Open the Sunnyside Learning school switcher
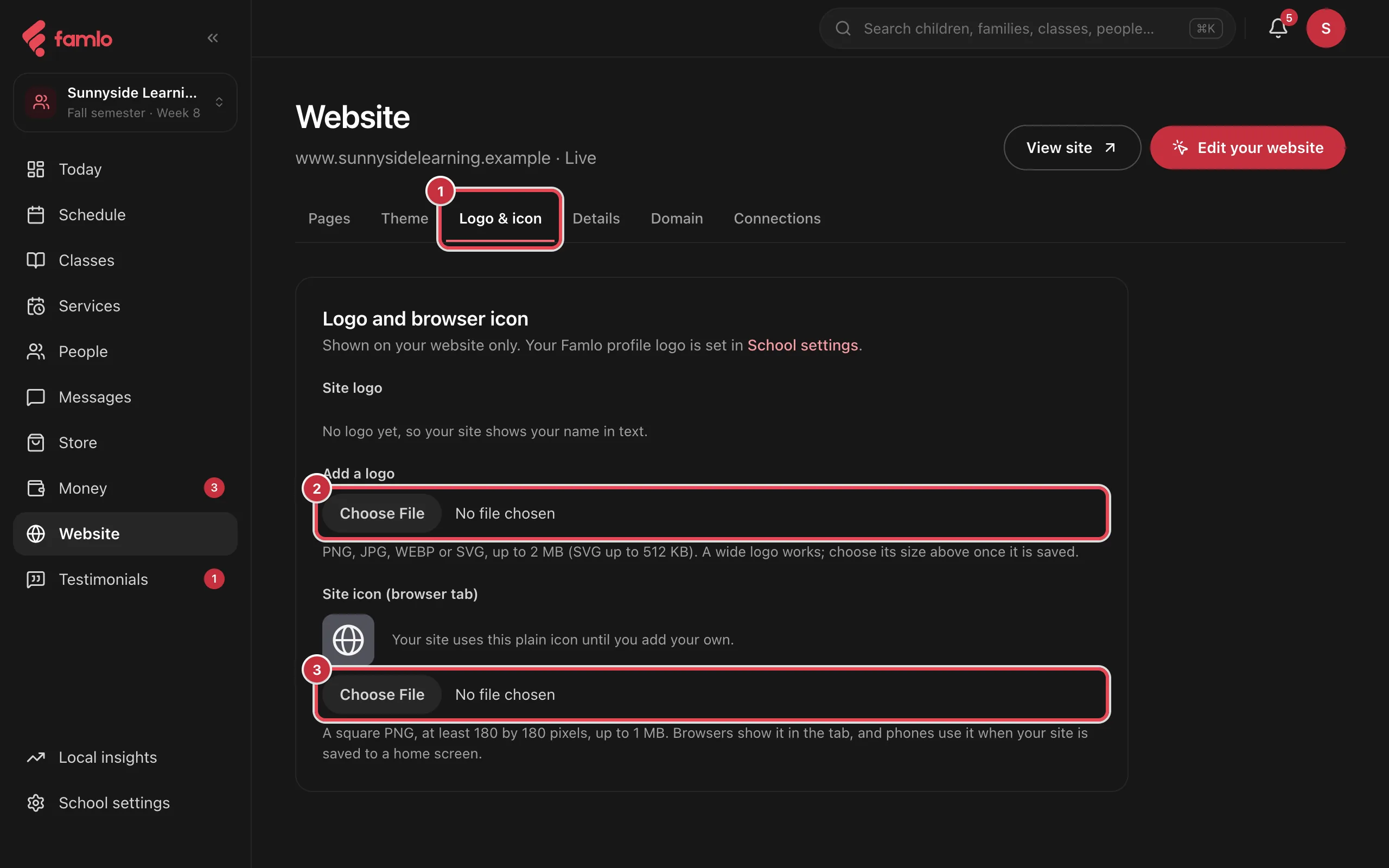 (x=125, y=102)
